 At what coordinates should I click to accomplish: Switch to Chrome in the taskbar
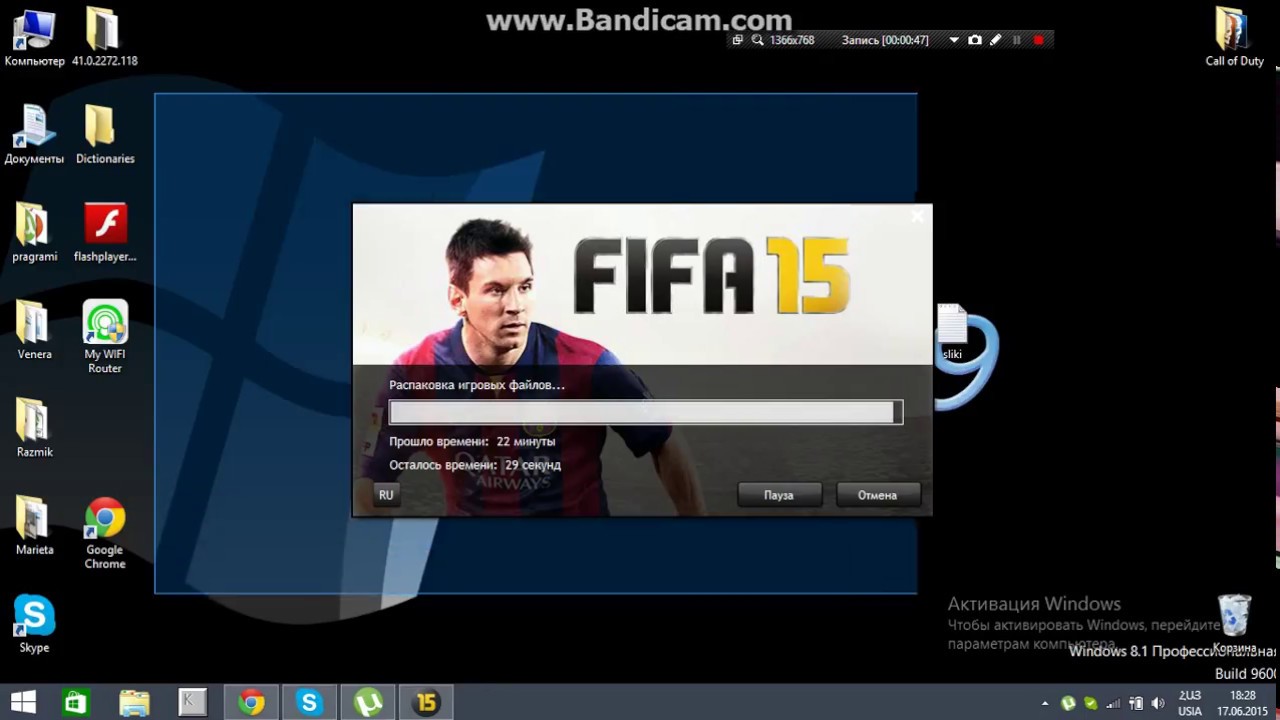click(x=251, y=703)
